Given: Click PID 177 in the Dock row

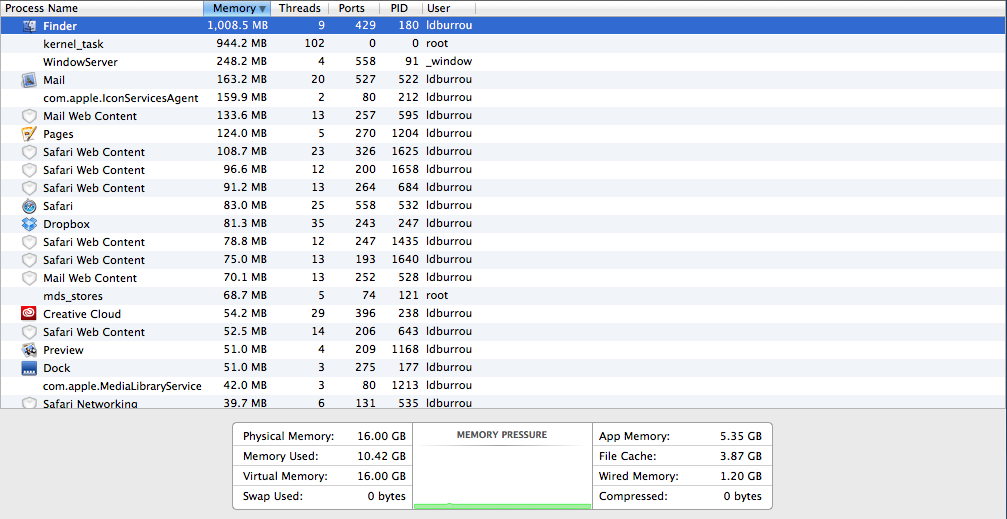Looking at the screenshot, I should [409, 368].
